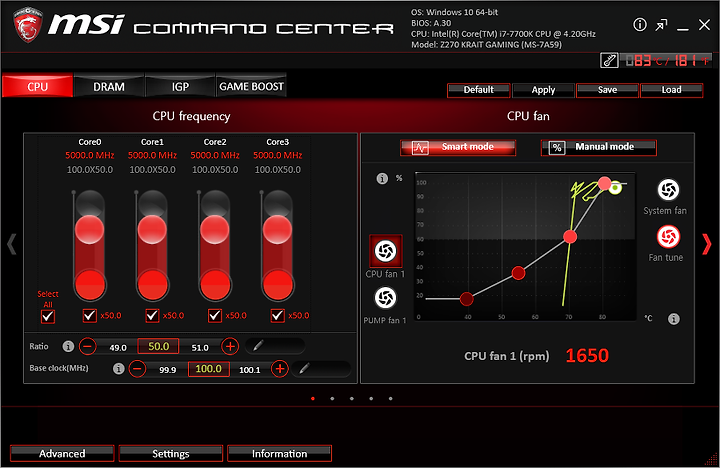This screenshot has height=468, width=720.
Task: Toggle the Core0 x50.0 checkbox
Action: [90, 316]
